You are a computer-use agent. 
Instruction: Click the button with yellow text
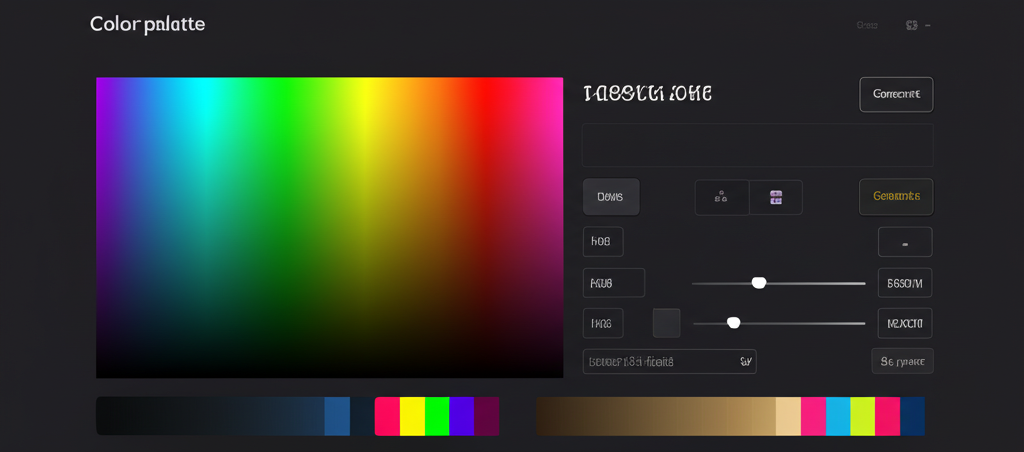click(x=896, y=197)
